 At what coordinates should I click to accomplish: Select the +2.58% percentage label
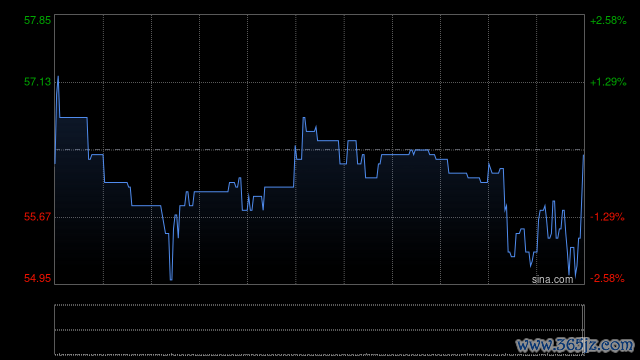[608, 20]
